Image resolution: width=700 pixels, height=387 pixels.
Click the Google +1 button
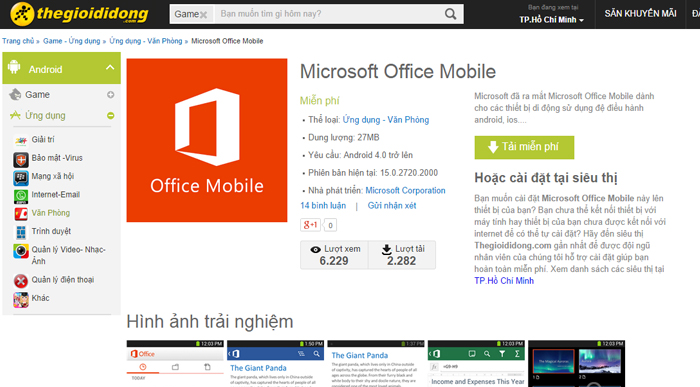click(310, 225)
